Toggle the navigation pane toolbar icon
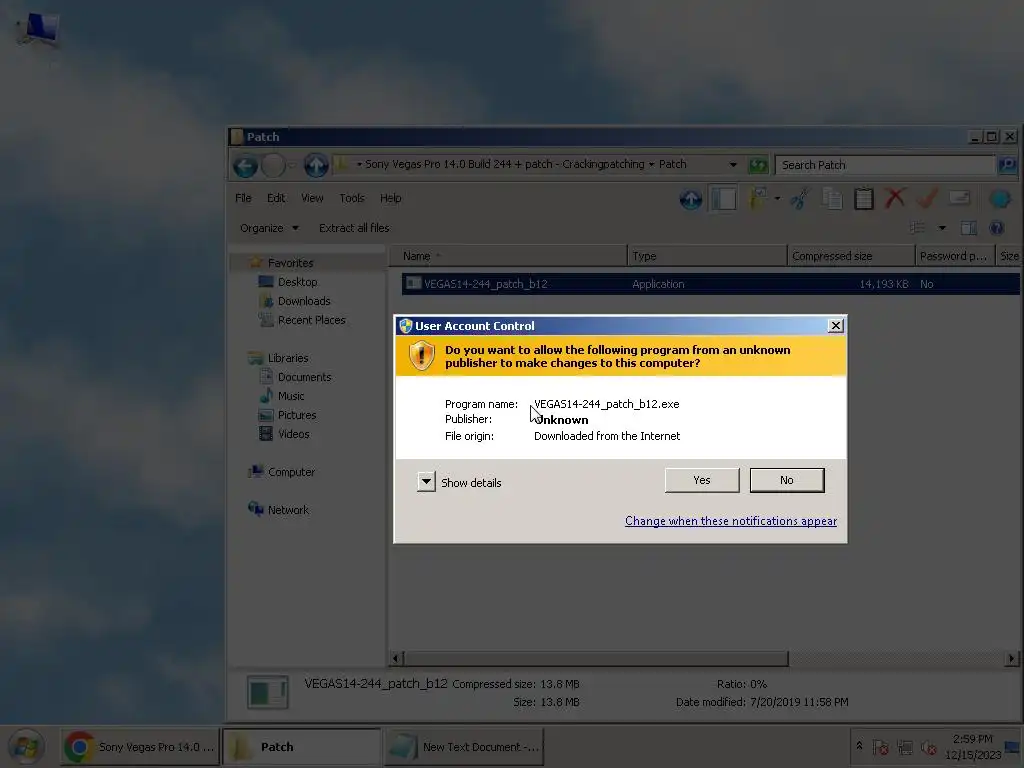 tap(724, 199)
